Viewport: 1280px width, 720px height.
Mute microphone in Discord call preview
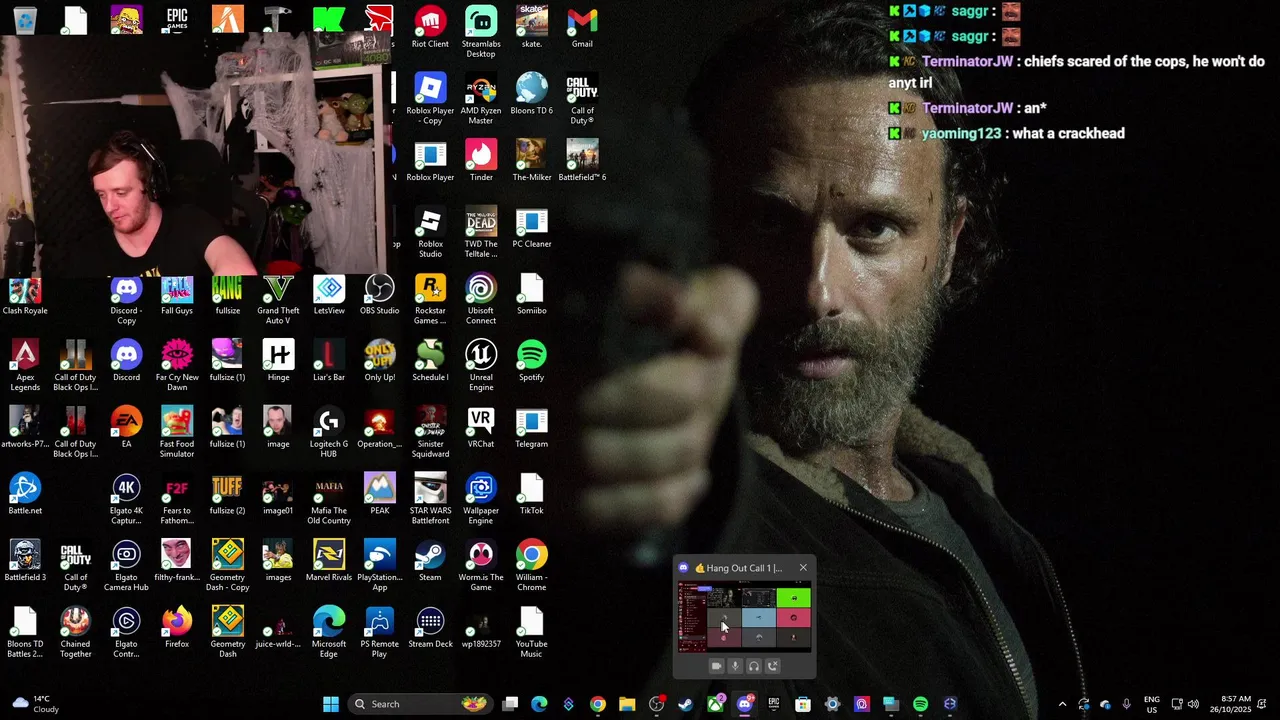tap(735, 666)
